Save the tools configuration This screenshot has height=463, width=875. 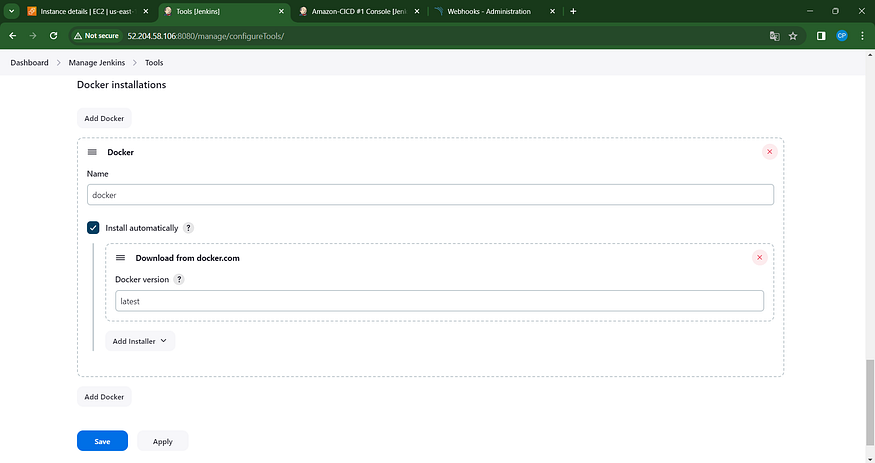point(102,441)
